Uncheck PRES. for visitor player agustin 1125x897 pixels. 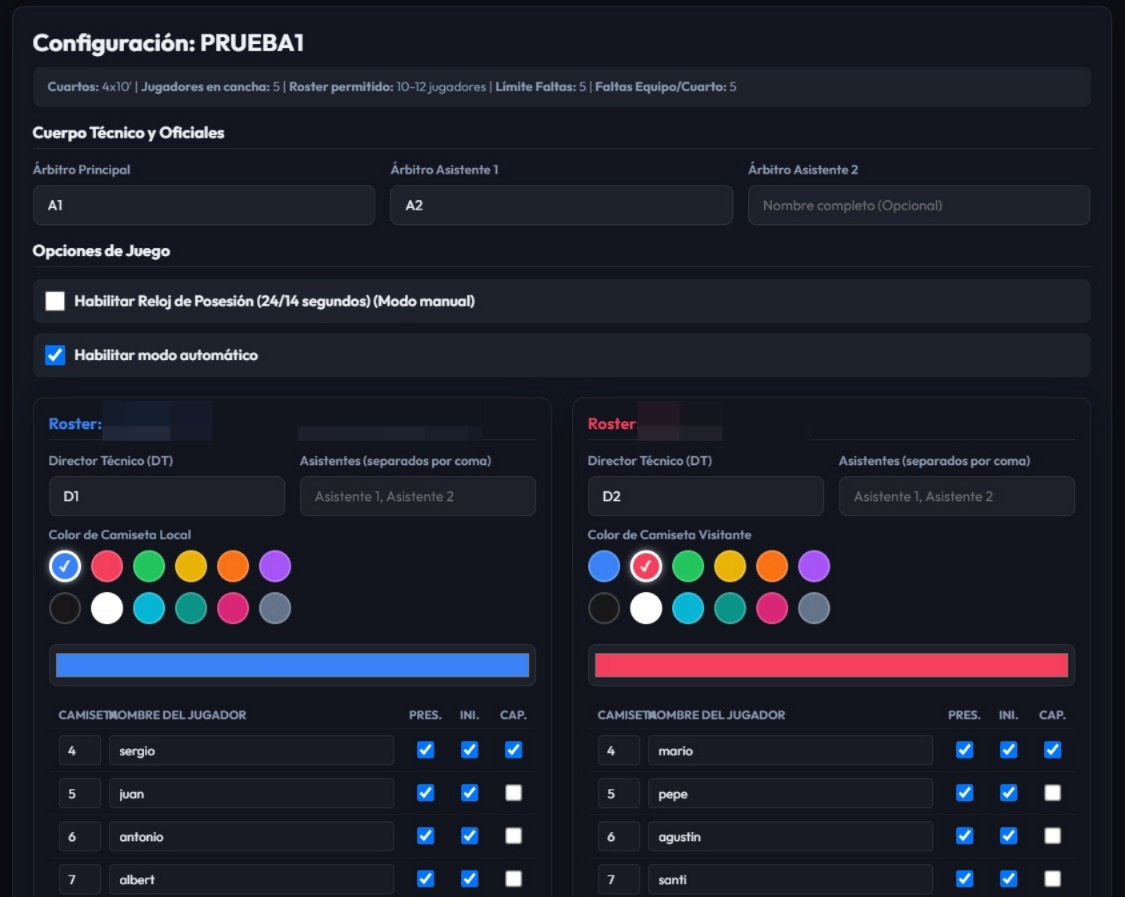click(x=964, y=836)
